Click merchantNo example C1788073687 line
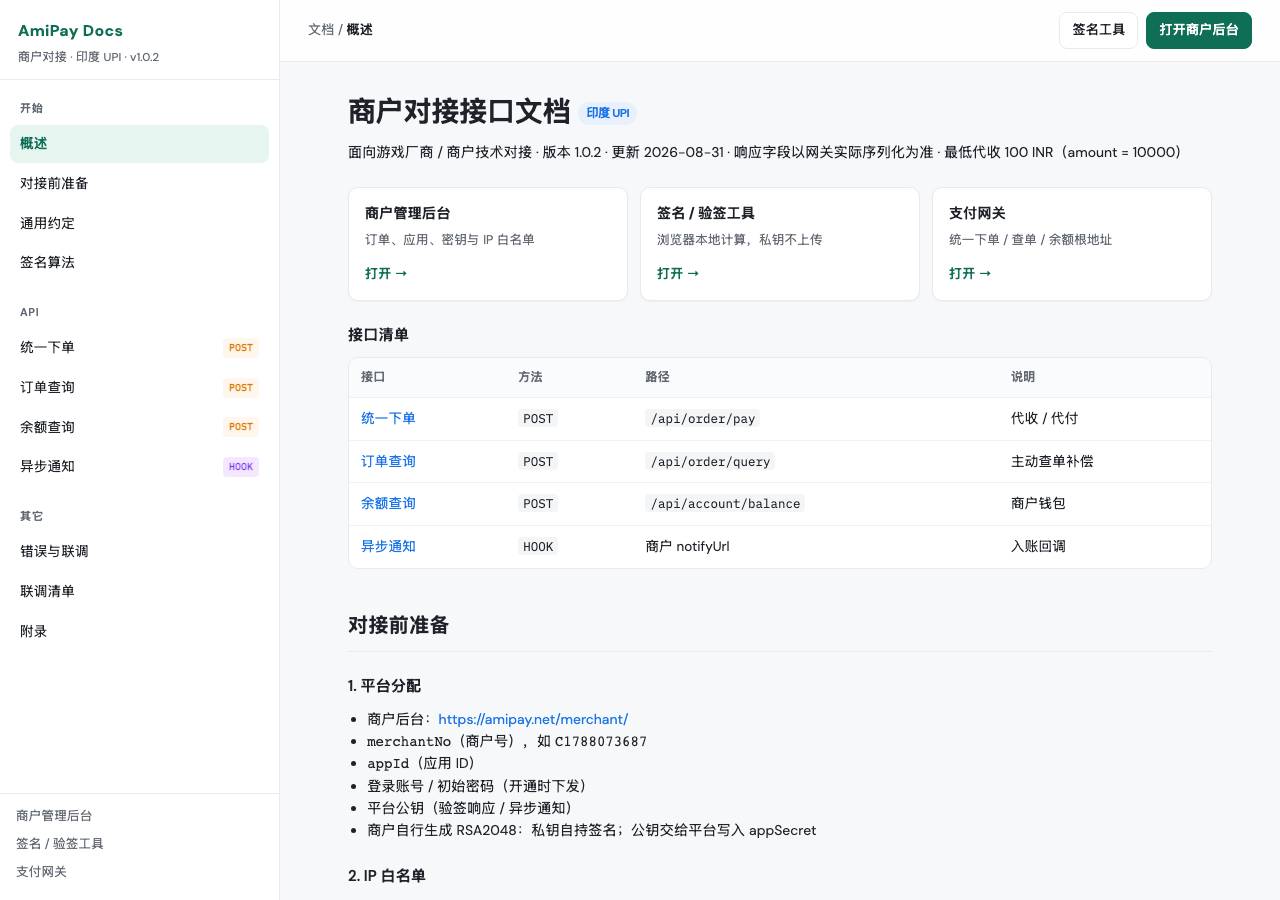Viewport: 1280px width, 900px height. click(x=507, y=741)
